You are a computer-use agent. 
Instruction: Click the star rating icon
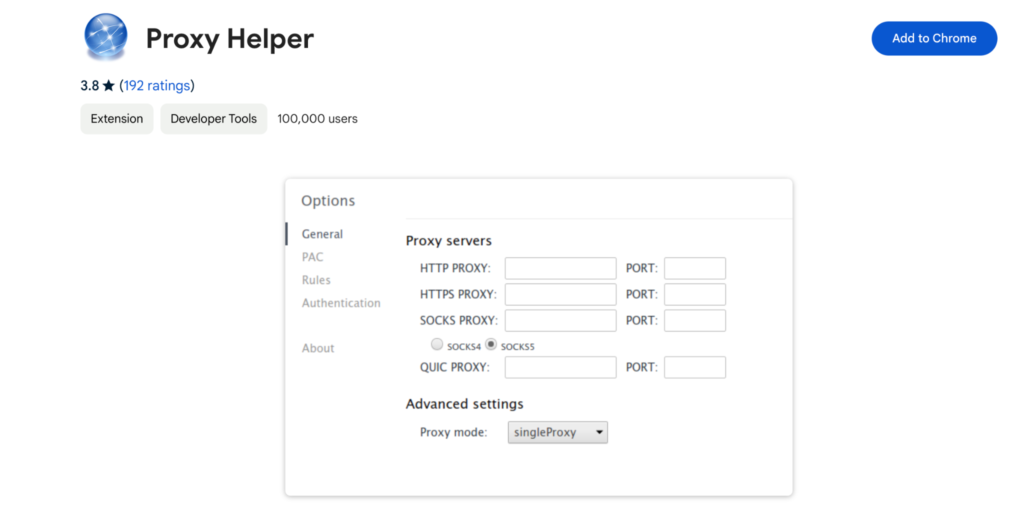(x=108, y=86)
